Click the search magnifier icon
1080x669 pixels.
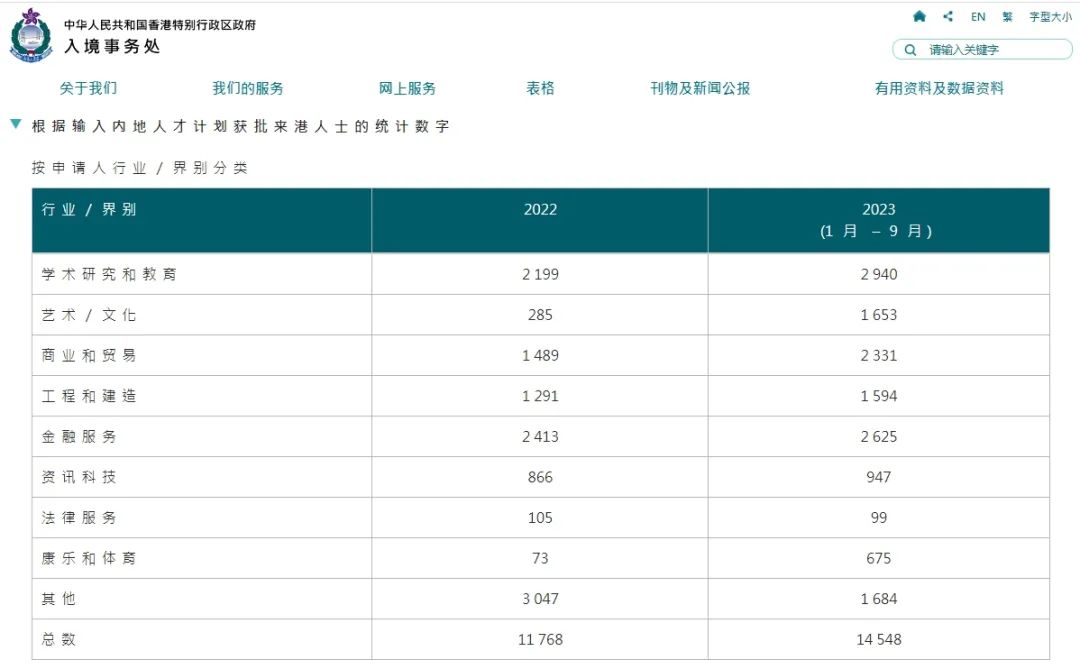pos(910,50)
